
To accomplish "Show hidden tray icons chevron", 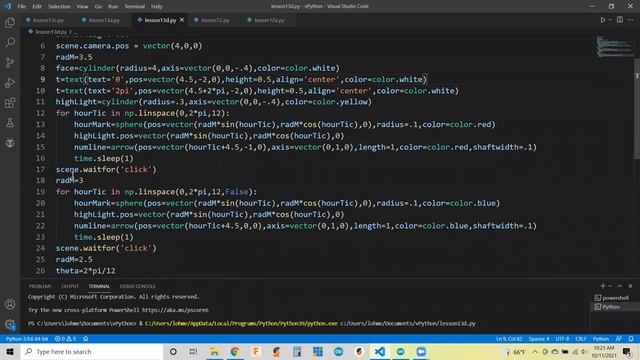I will click(534, 351).
